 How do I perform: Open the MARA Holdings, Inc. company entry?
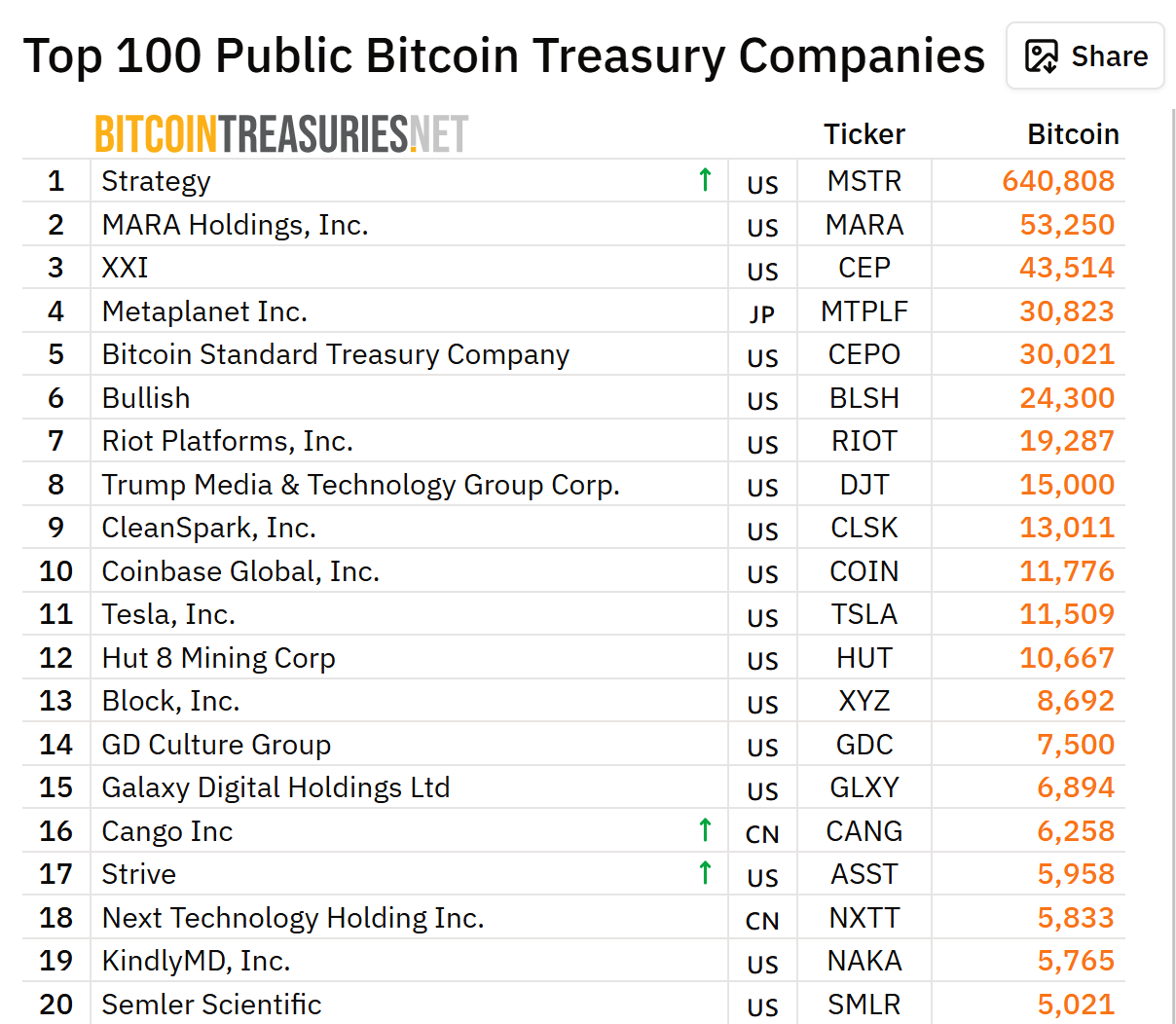click(x=233, y=224)
